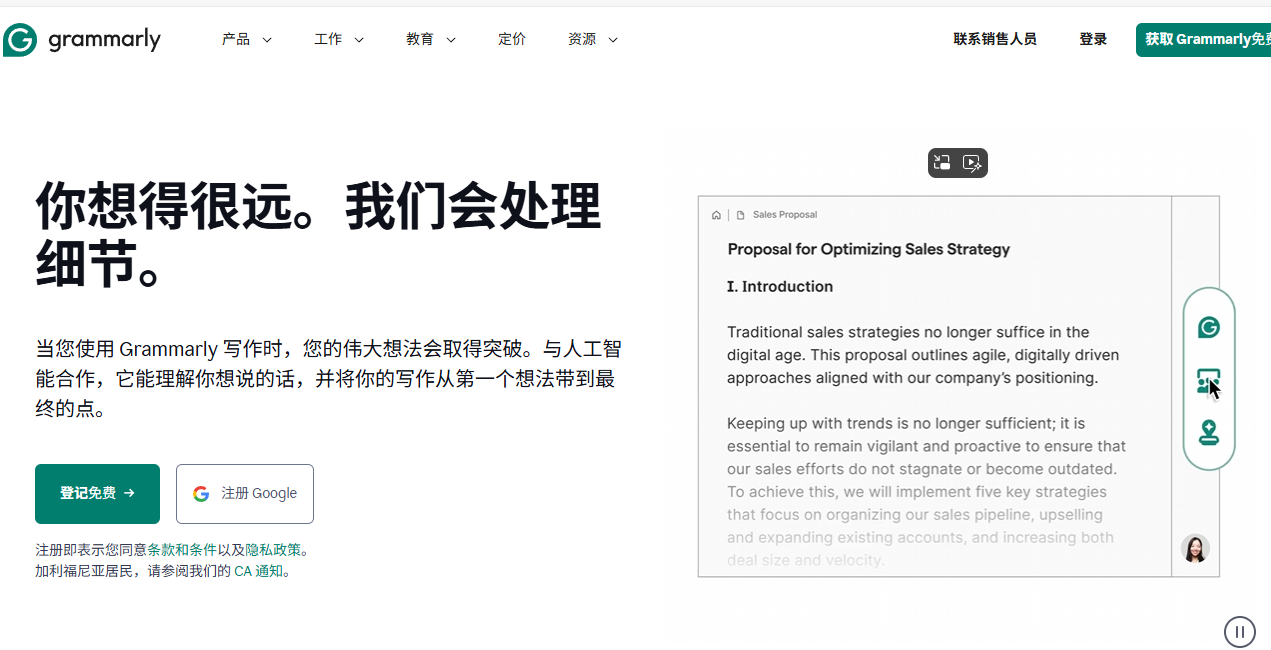Click the video play sparkle icon above demo
The width and height of the screenshot is (1271, 650).
coord(972,163)
